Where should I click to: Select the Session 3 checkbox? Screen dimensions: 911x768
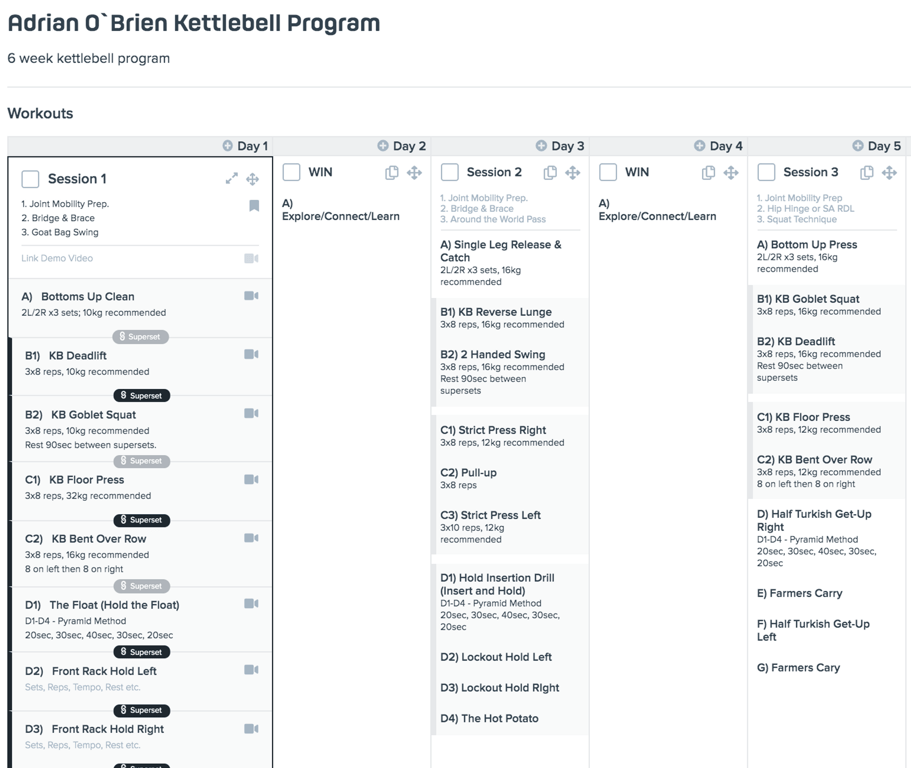(766, 172)
